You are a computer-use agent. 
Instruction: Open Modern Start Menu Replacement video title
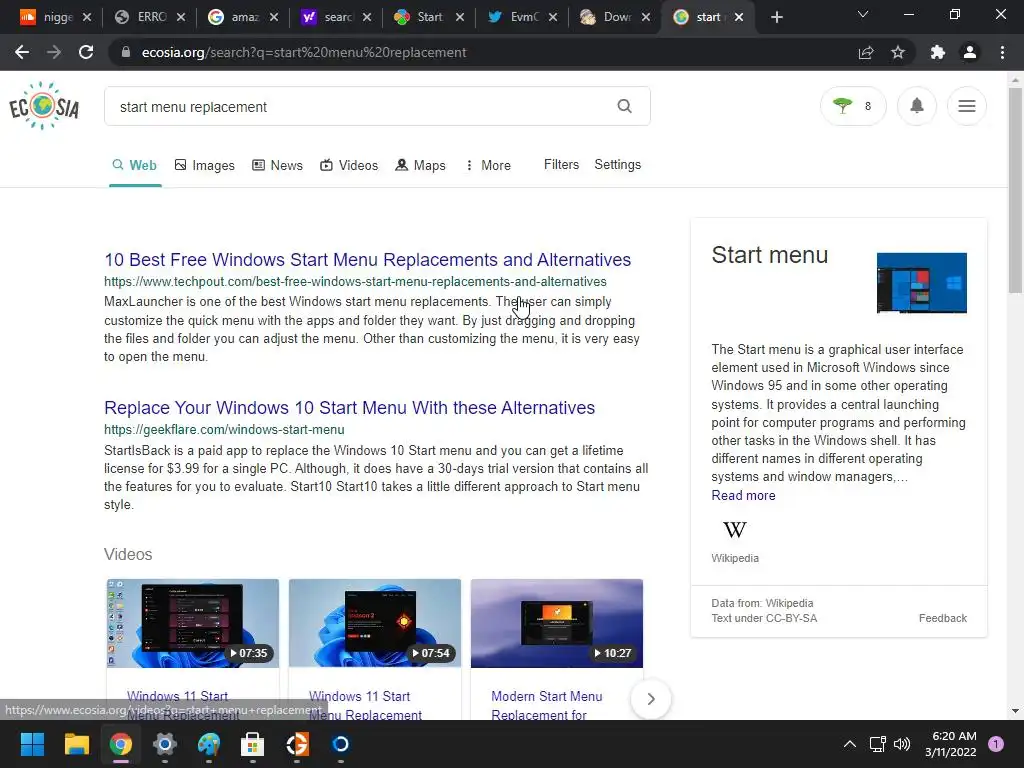tap(547, 705)
